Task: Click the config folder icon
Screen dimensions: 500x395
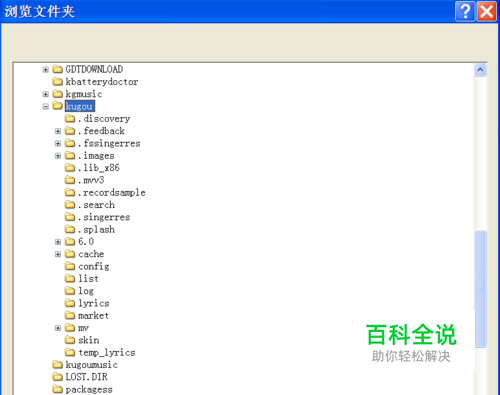Action: [x=70, y=266]
